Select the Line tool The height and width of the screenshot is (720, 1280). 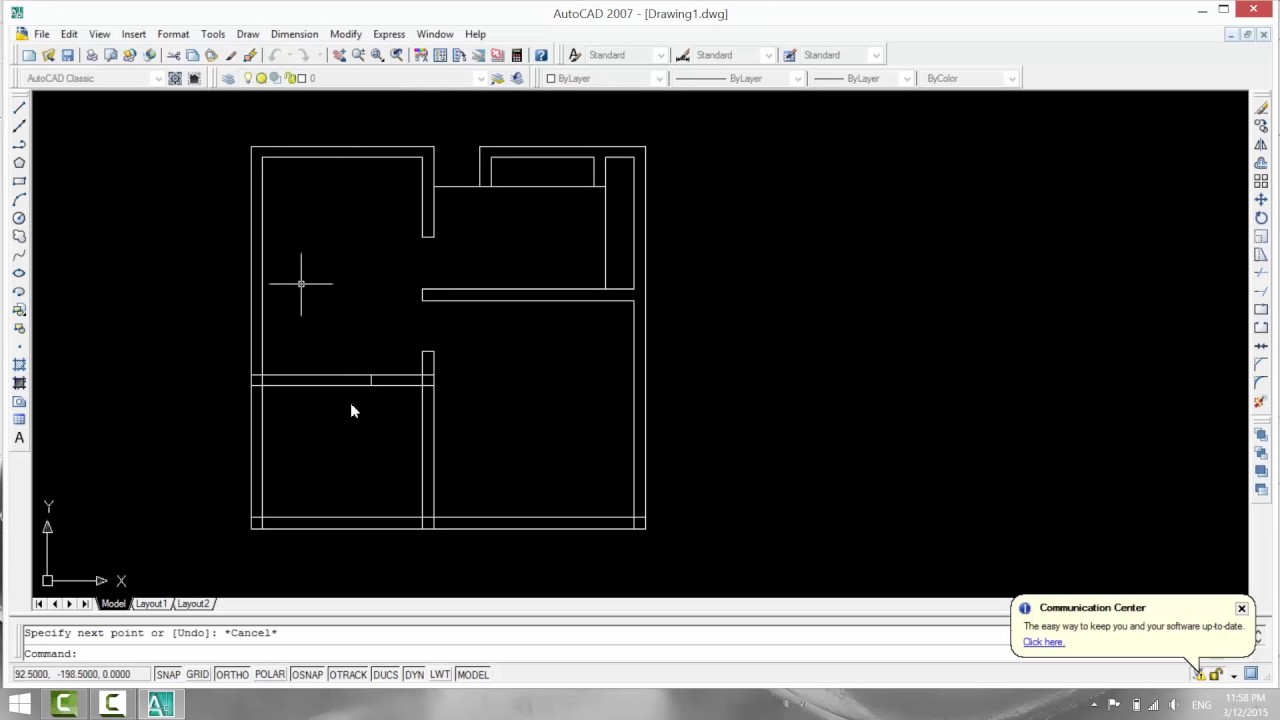click(x=19, y=108)
